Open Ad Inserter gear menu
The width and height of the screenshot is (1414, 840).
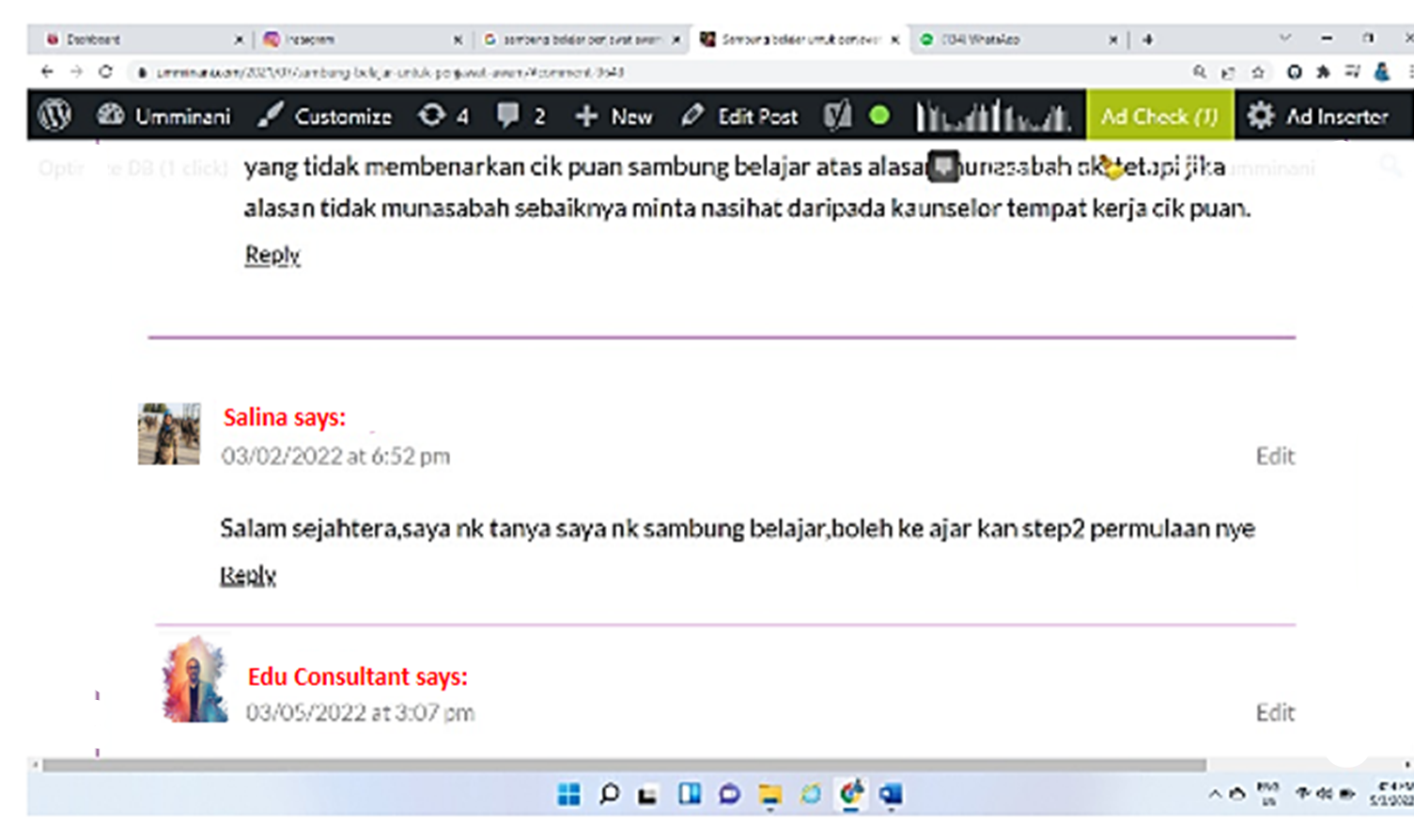click(1318, 117)
